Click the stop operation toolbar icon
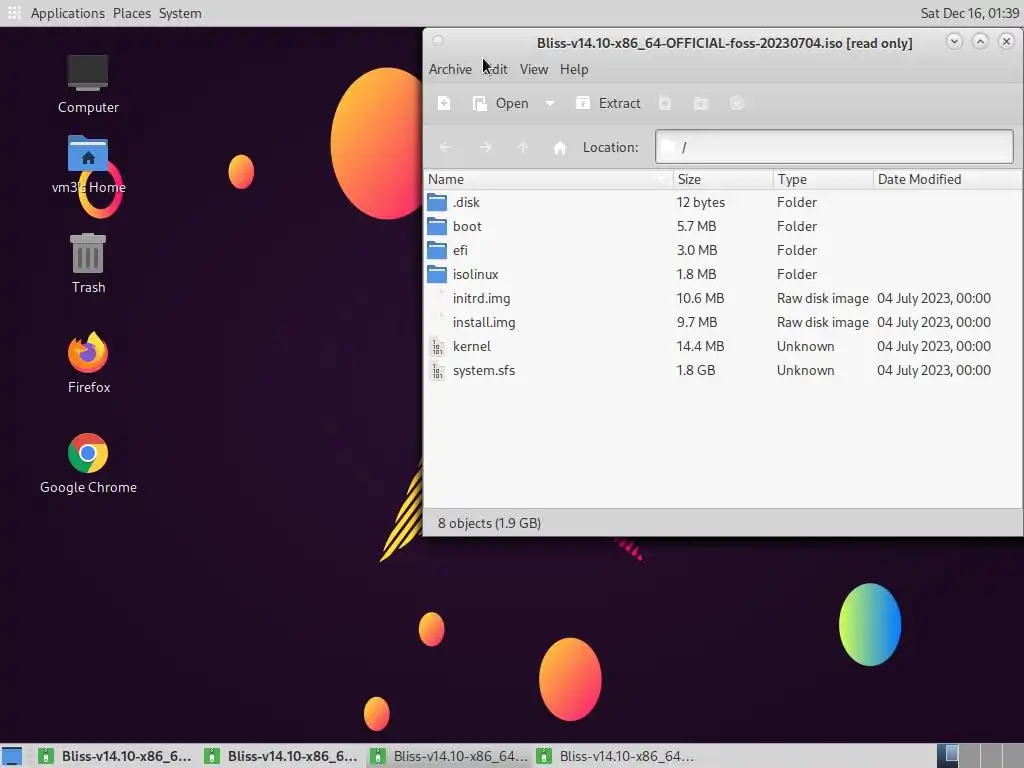The width and height of the screenshot is (1024, 768). pyautogui.click(x=737, y=103)
